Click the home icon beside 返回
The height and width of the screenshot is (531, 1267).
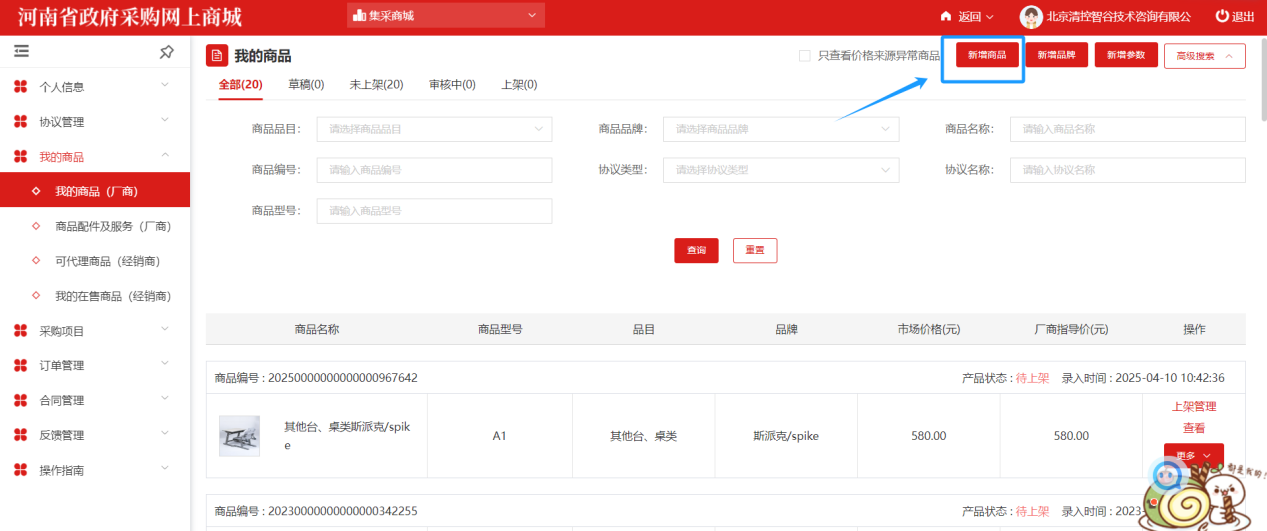tap(946, 16)
